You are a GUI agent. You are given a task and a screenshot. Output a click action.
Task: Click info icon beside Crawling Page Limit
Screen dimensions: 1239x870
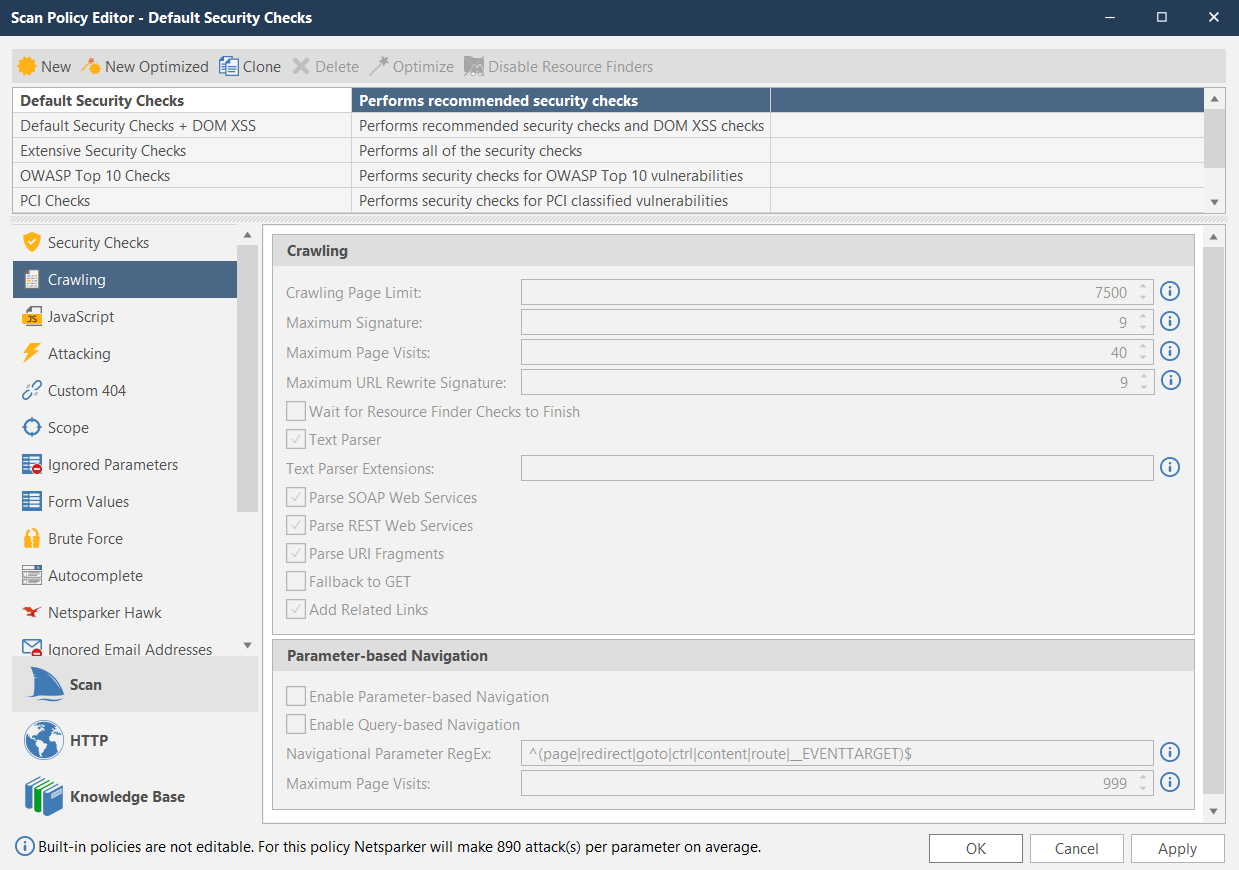coord(1170,292)
